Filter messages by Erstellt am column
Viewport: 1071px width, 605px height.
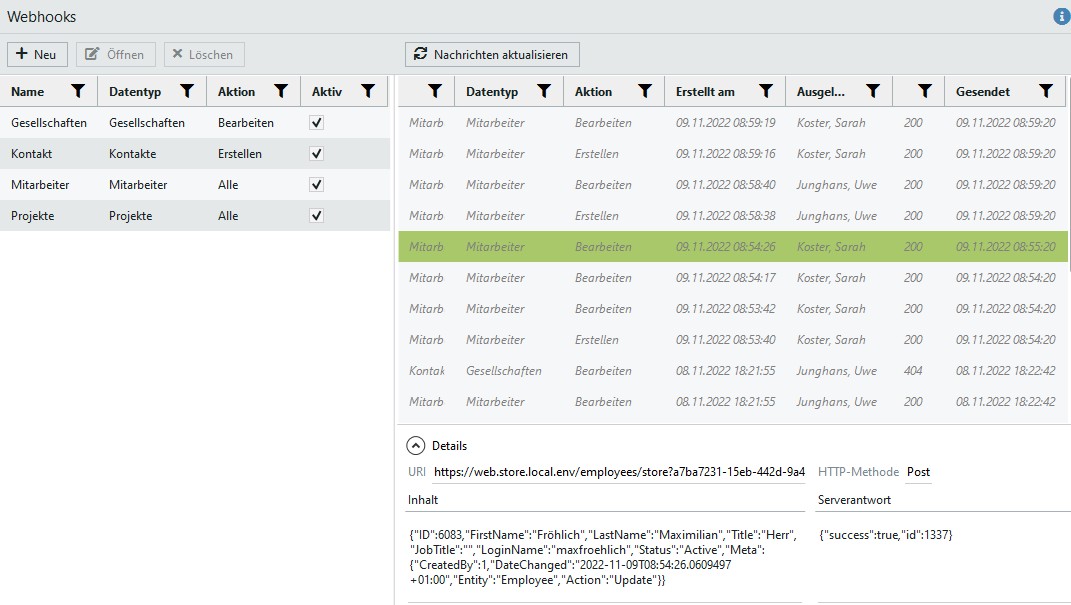point(766,91)
